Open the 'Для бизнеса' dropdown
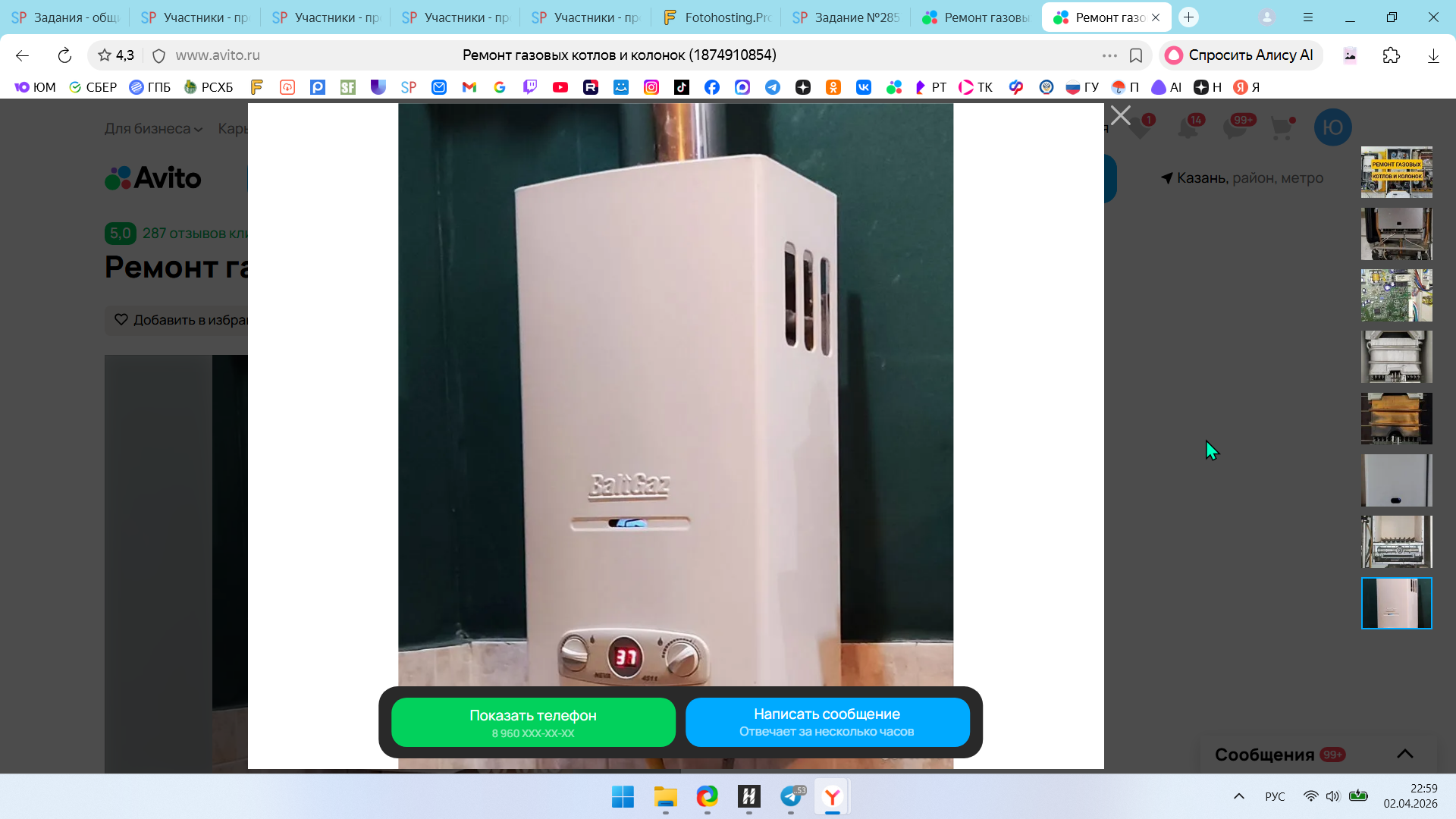Viewport: 1456px width, 819px height. [153, 129]
